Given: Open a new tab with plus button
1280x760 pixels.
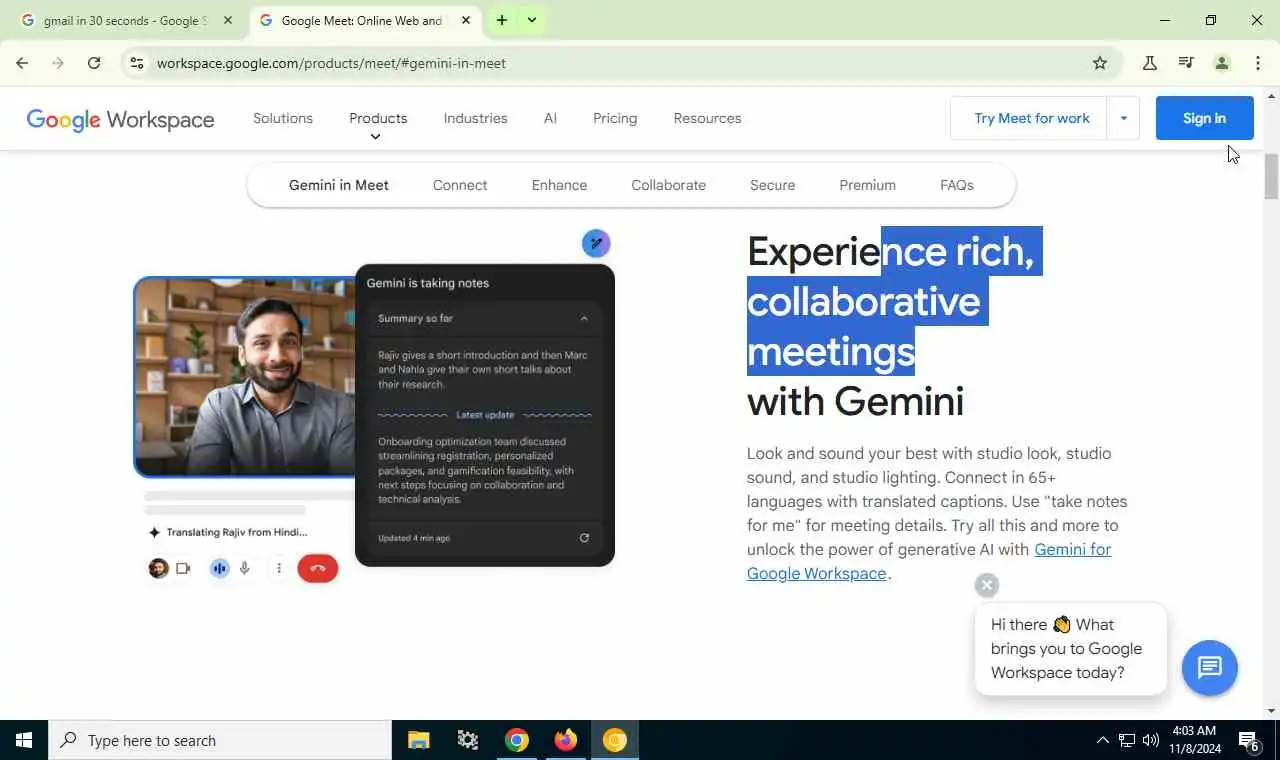Looking at the screenshot, I should coord(502,20).
